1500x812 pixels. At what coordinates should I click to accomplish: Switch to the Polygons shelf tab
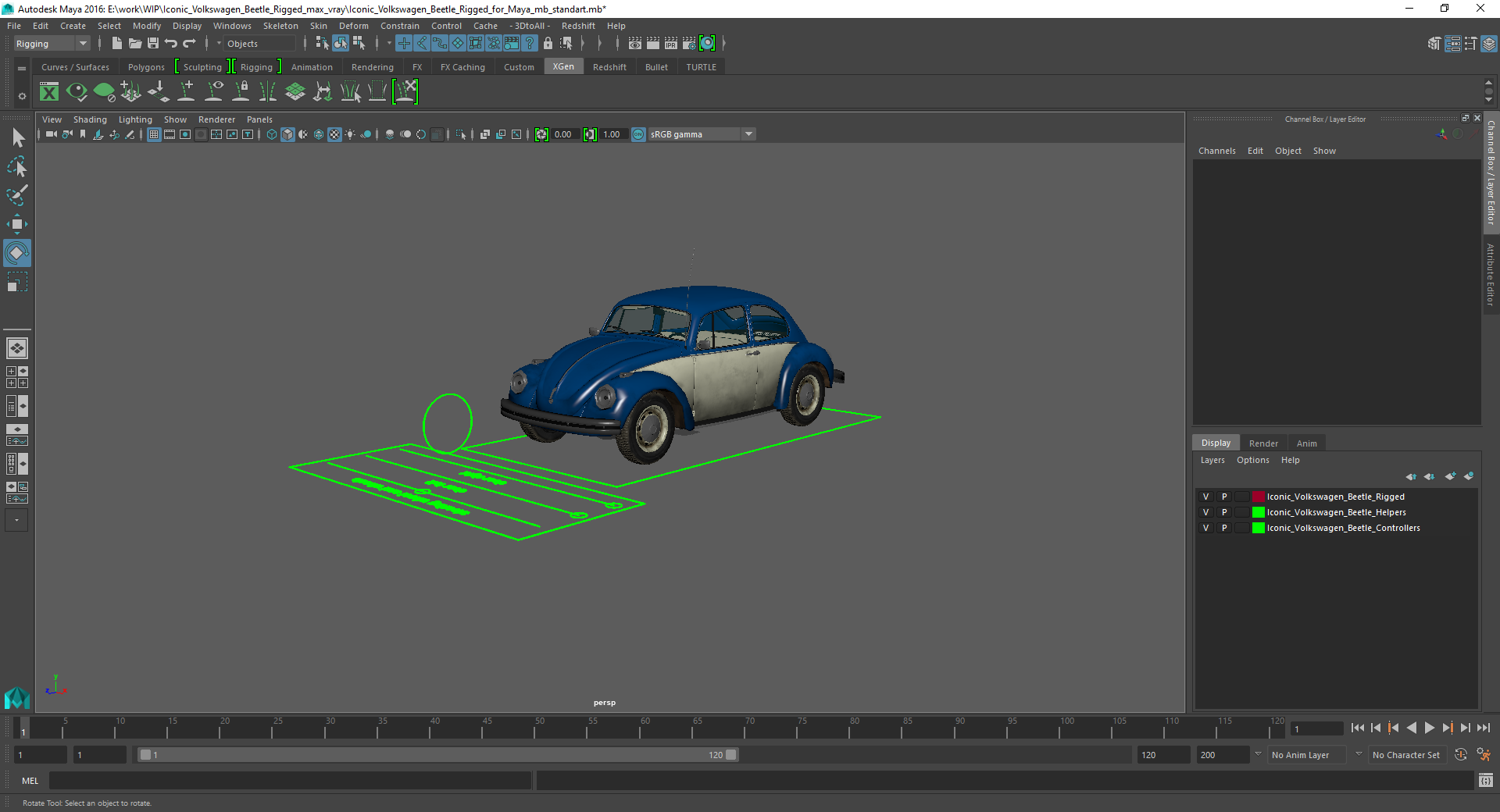point(146,67)
